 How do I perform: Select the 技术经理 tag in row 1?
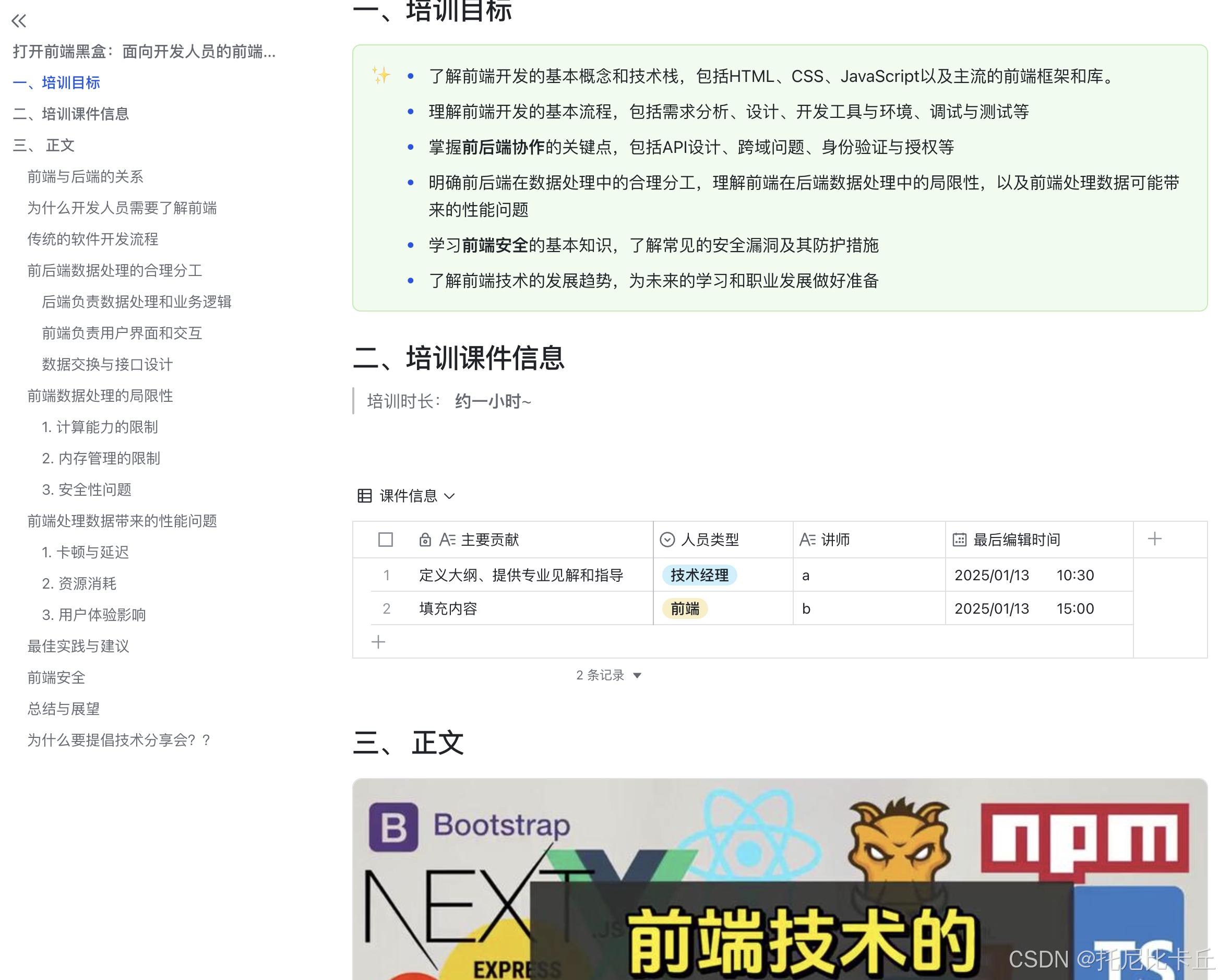(x=699, y=575)
